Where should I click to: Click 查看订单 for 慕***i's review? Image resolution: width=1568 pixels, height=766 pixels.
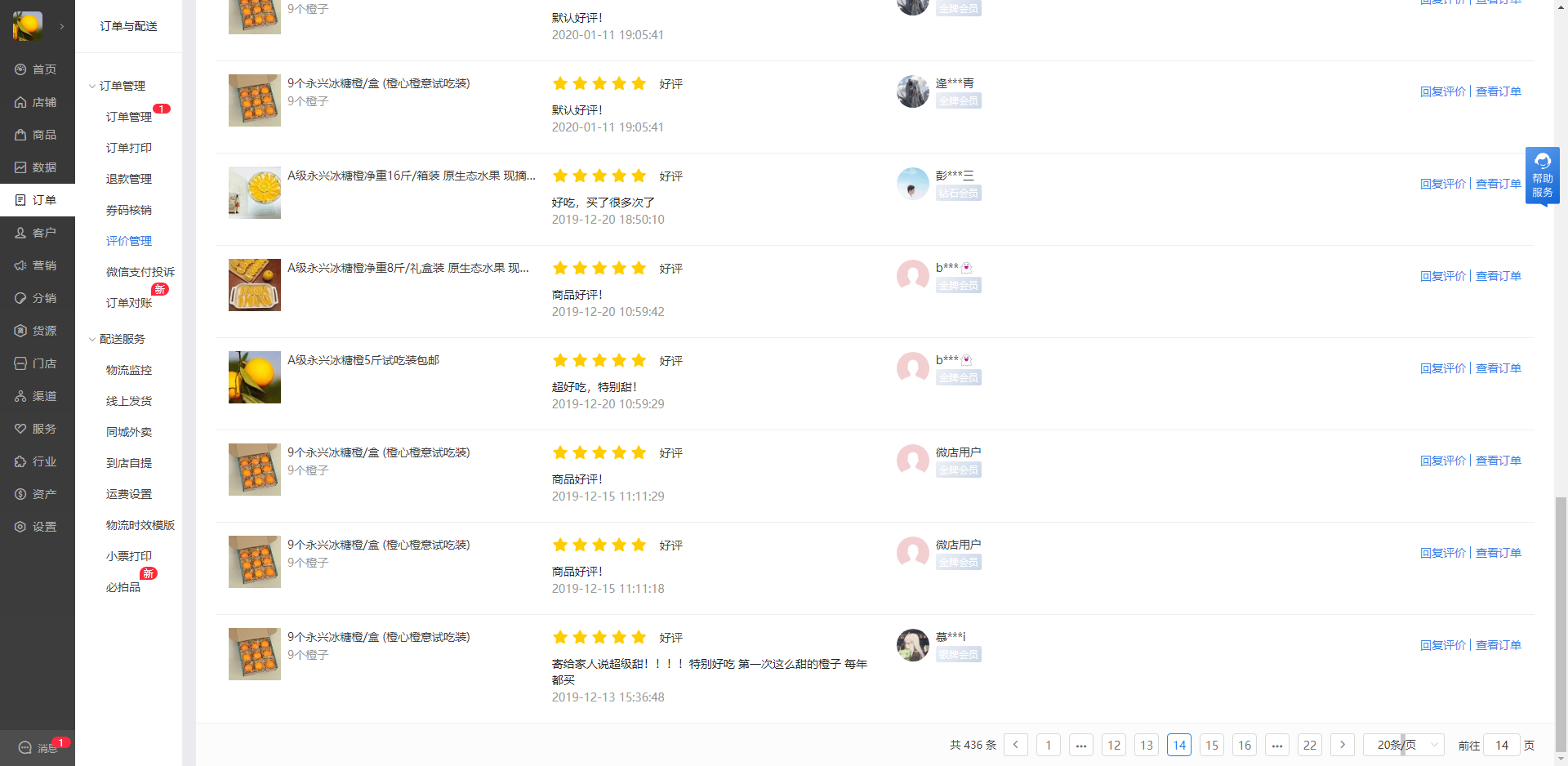(1498, 645)
